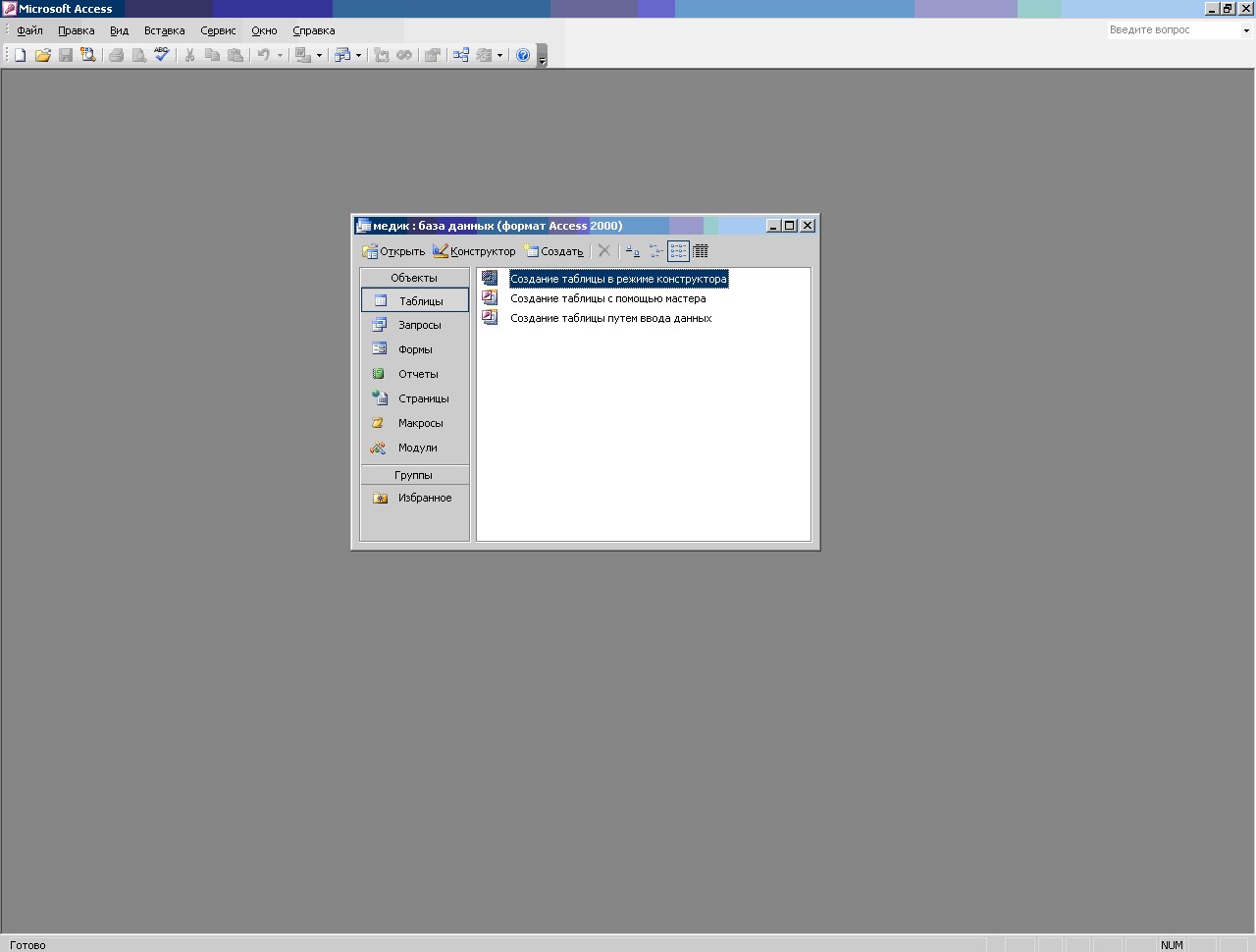The height and width of the screenshot is (952, 1256).
Task: Expand the Analyze dropdown arrow
Action: tap(358, 56)
